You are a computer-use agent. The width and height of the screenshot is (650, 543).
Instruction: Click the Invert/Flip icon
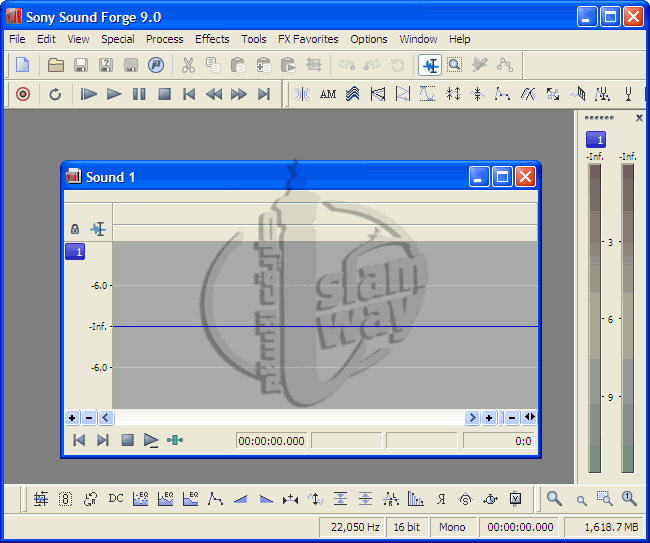315,499
